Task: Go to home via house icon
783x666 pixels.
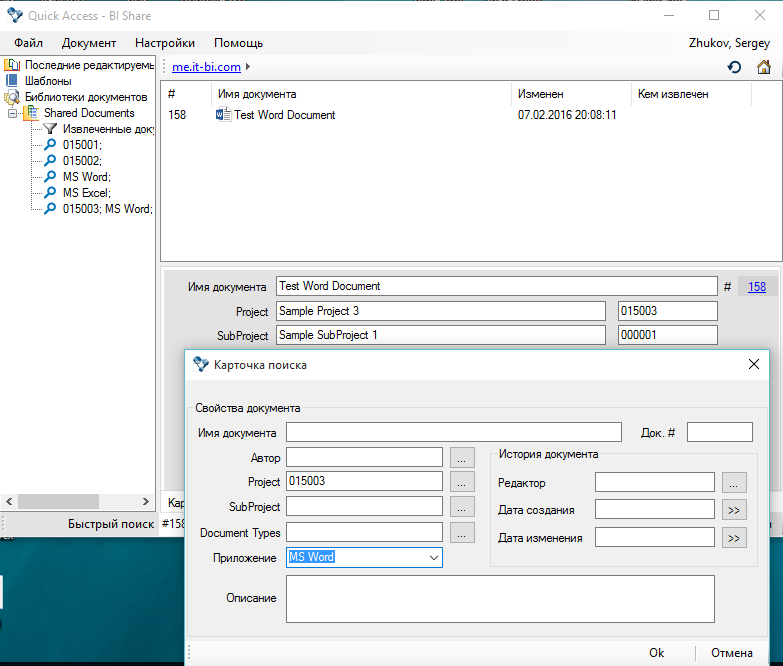Action: pos(764,67)
